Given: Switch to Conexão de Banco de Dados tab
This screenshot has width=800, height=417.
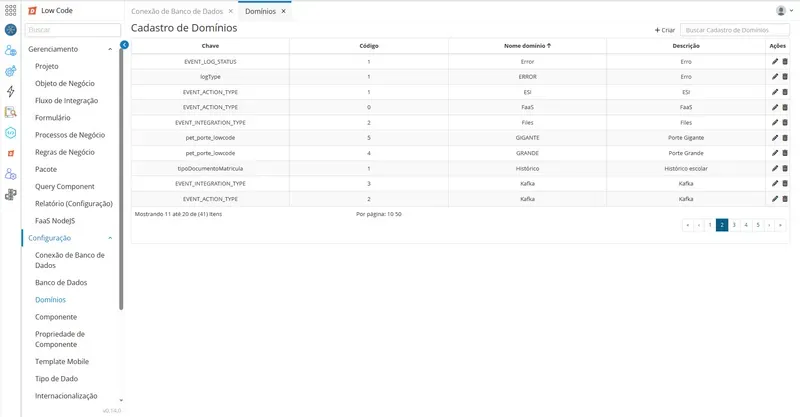Looking at the screenshot, I should [x=177, y=11].
